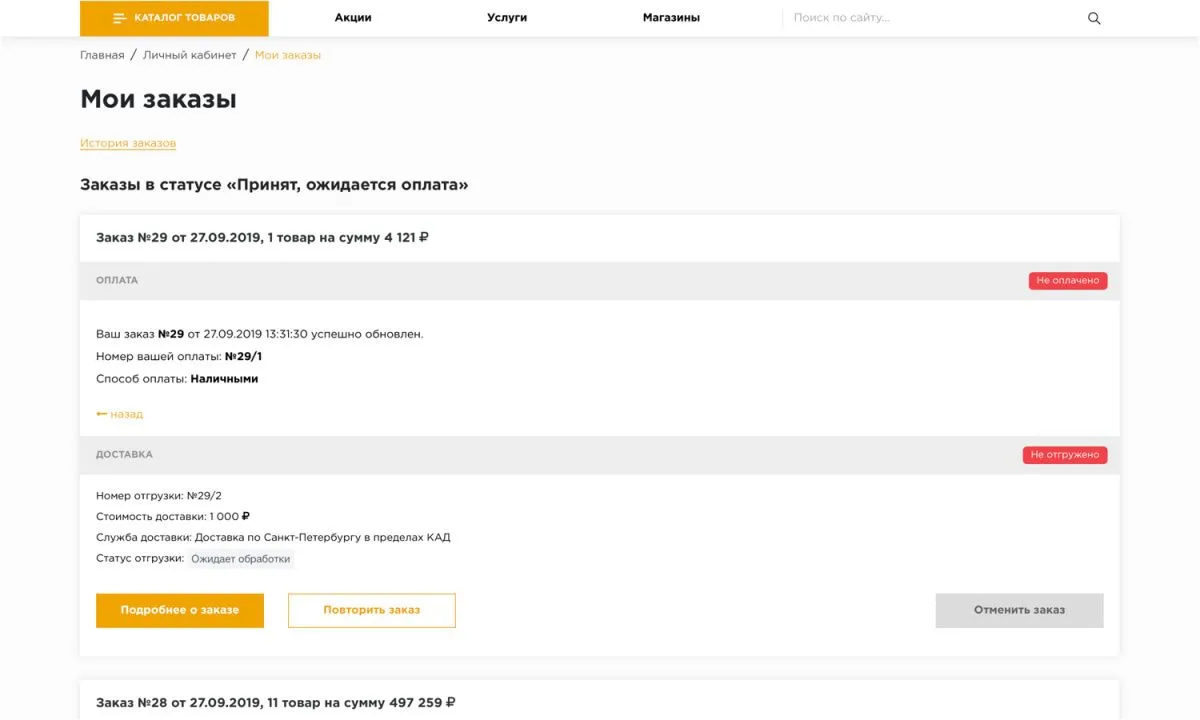Click the Оплата section header

click(x=117, y=281)
